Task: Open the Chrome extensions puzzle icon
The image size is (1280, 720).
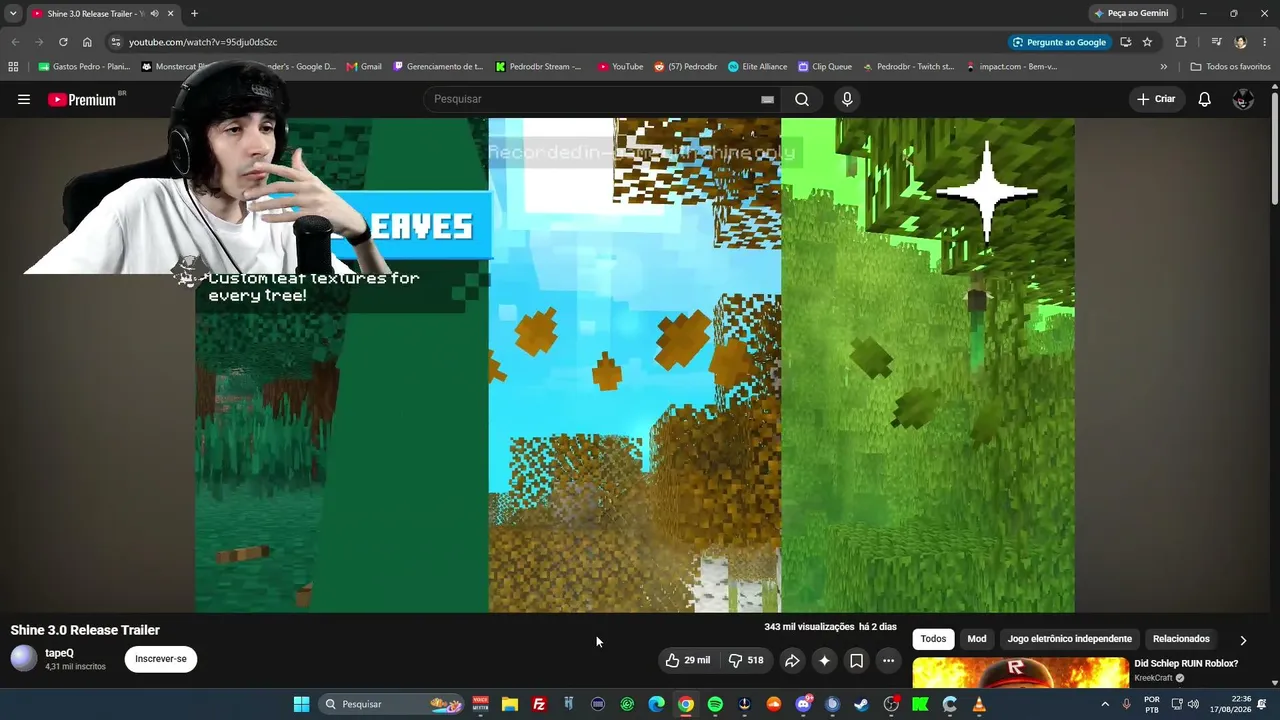Action: [1181, 42]
